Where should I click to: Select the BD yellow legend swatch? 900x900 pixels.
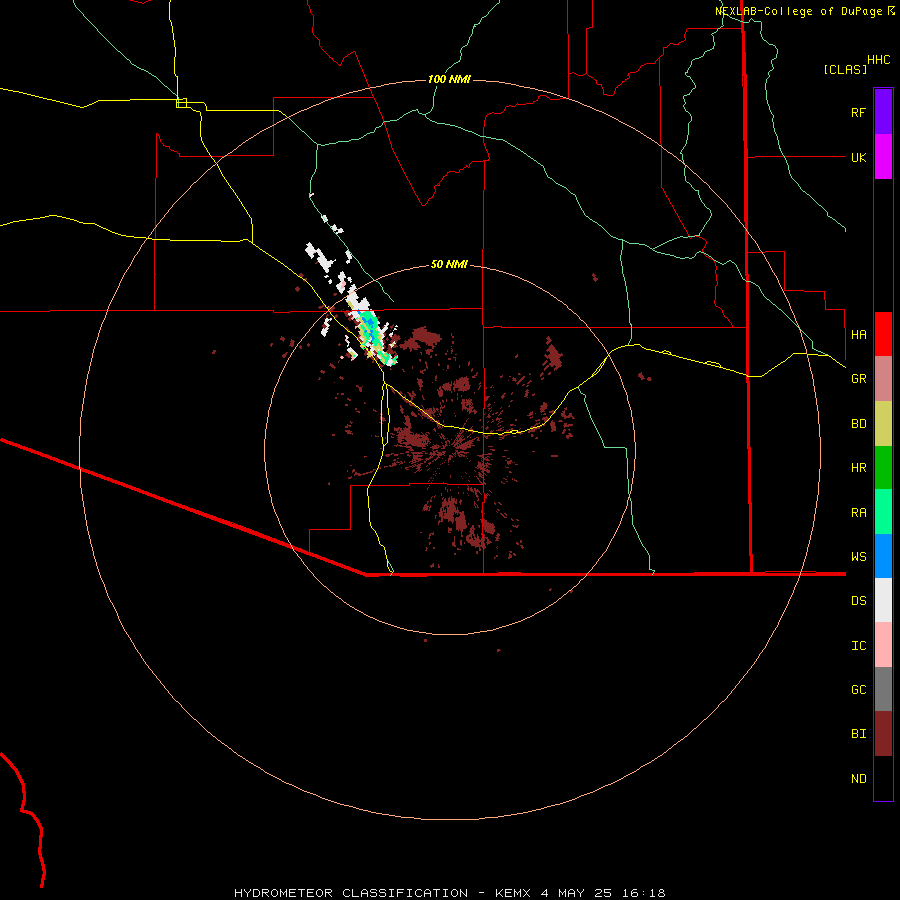coord(883,424)
